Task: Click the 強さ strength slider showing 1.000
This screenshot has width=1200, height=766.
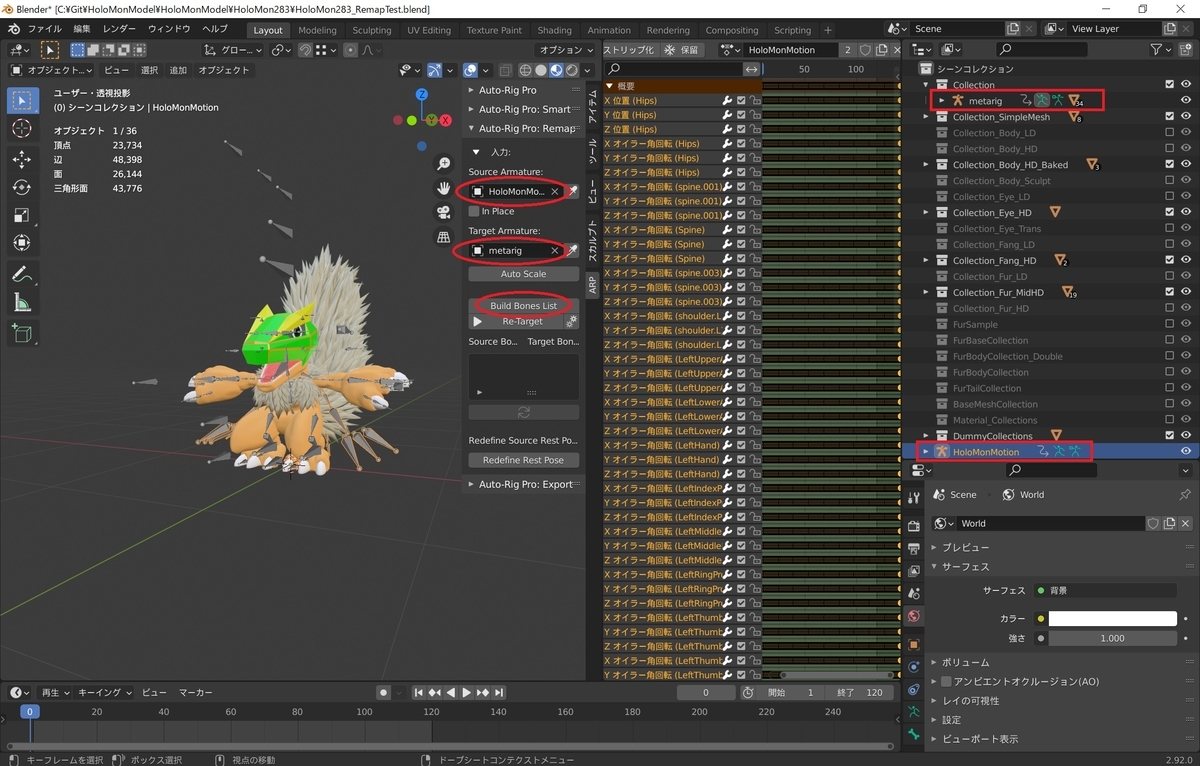Action: click(x=1112, y=638)
